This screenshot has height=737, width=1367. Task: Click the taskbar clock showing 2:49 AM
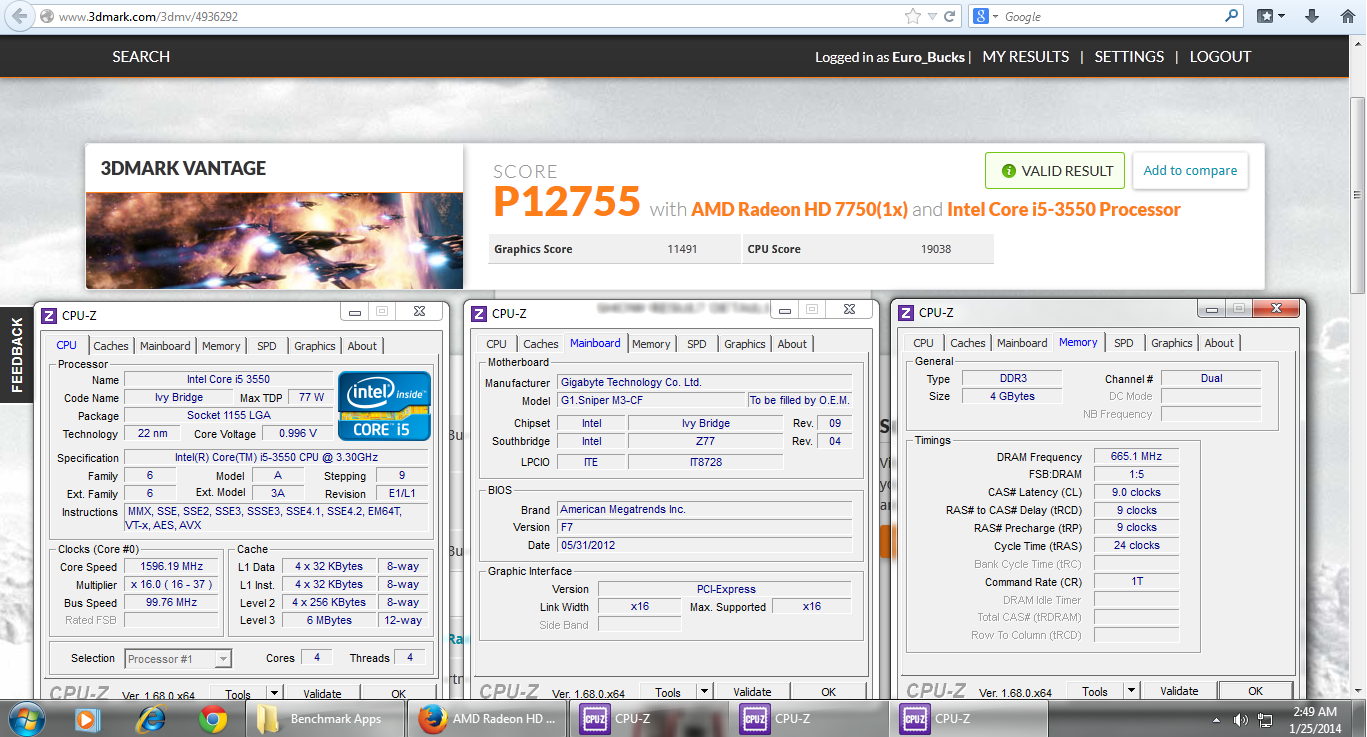[1316, 719]
